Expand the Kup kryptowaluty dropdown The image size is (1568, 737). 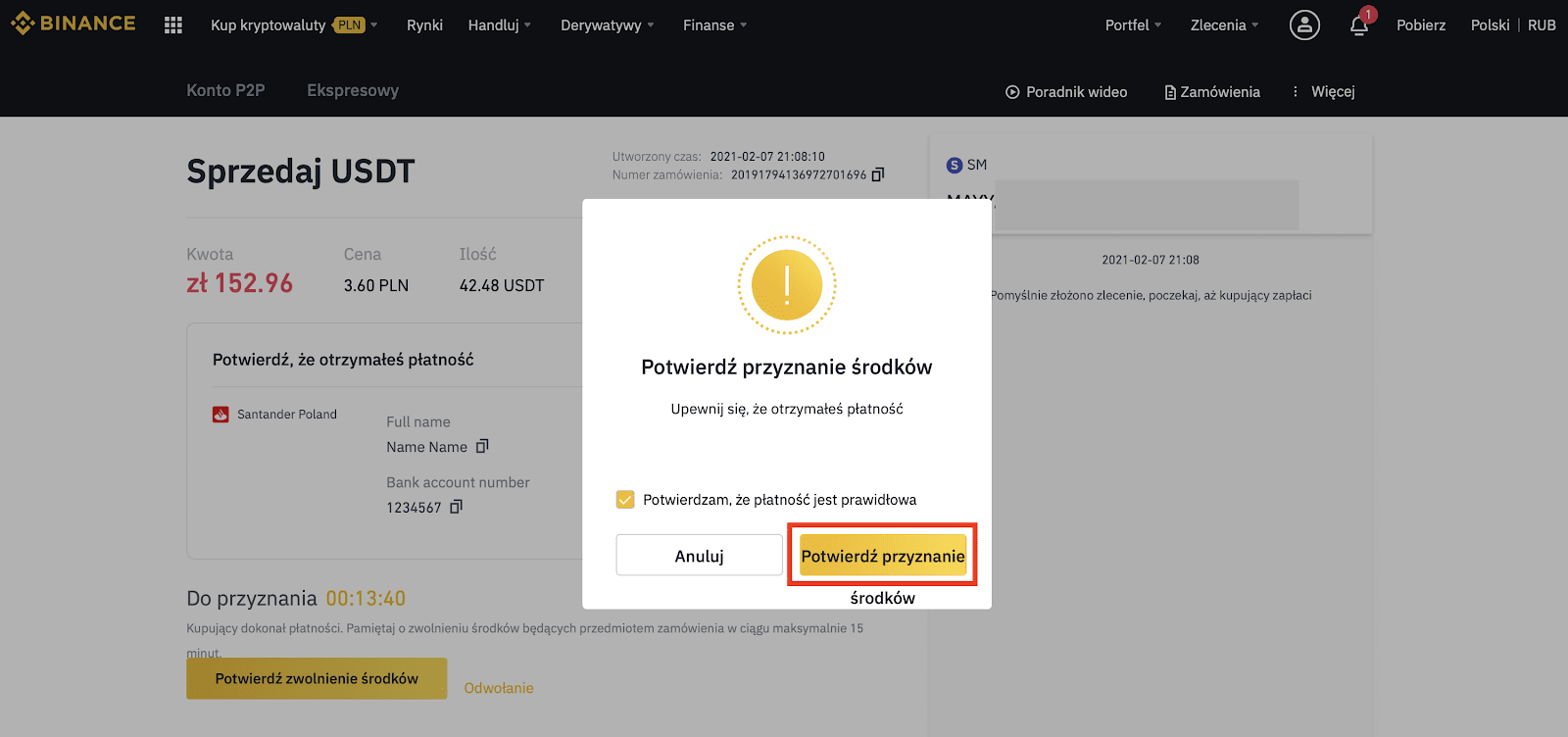click(294, 25)
